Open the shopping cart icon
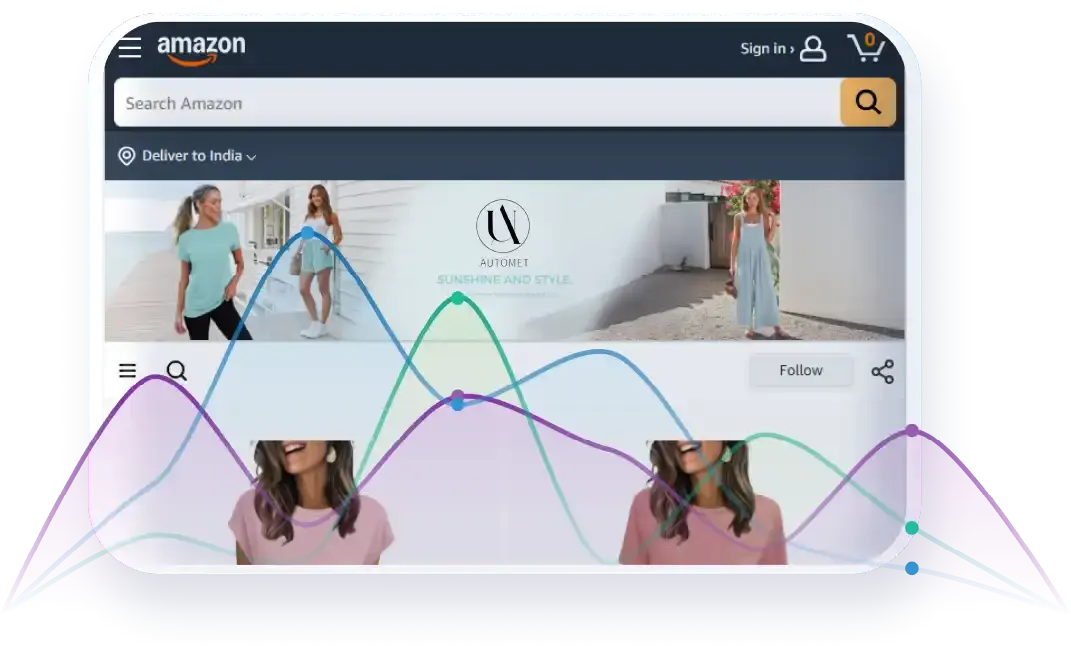This screenshot has height=660, width=1071. pyautogui.click(x=866, y=47)
